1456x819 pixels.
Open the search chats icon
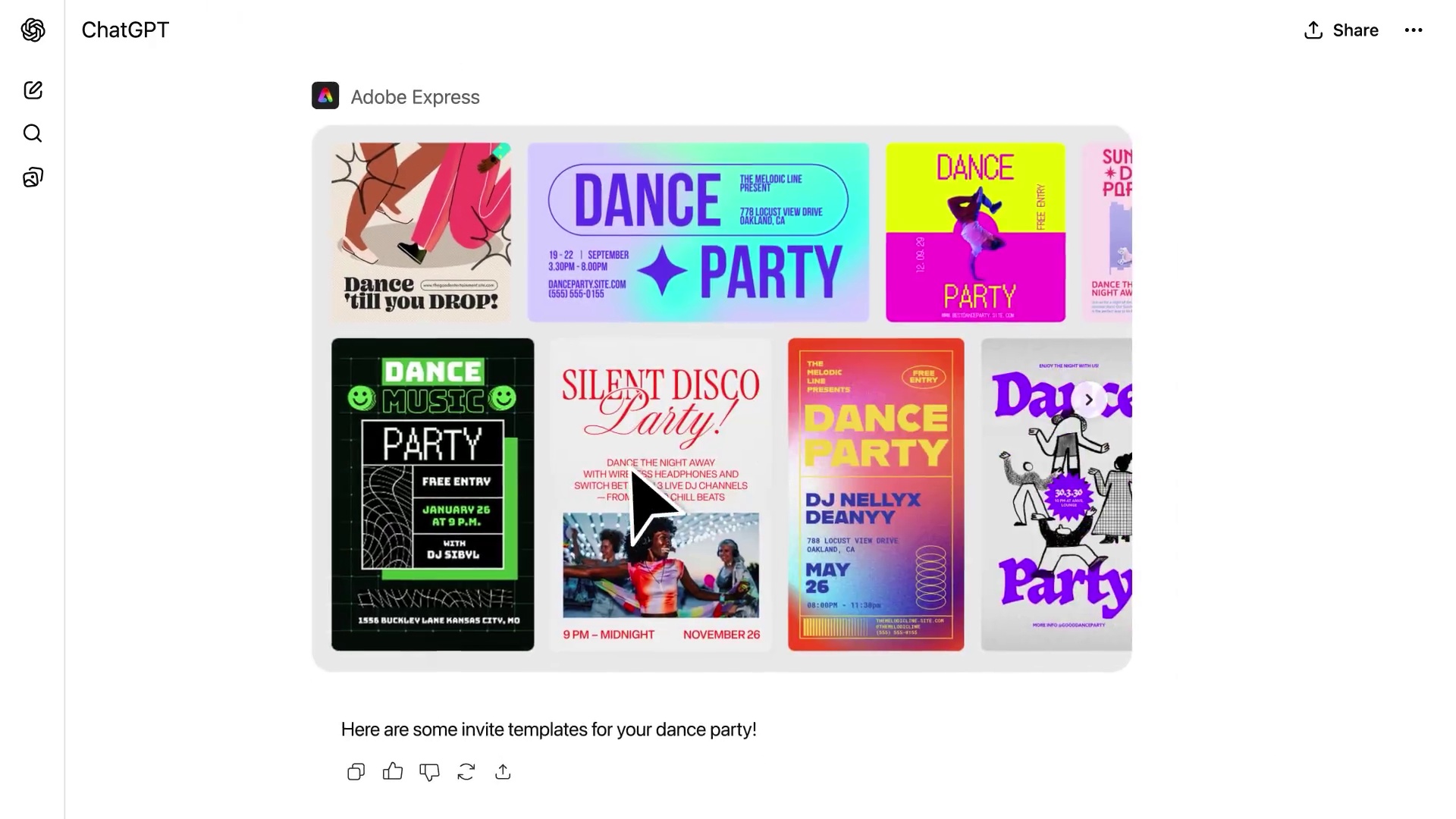[33, 133]
